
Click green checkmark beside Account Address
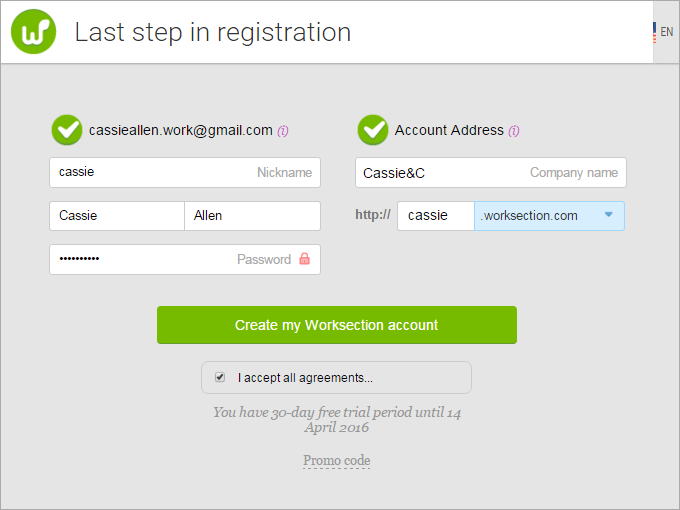point(373,130)
